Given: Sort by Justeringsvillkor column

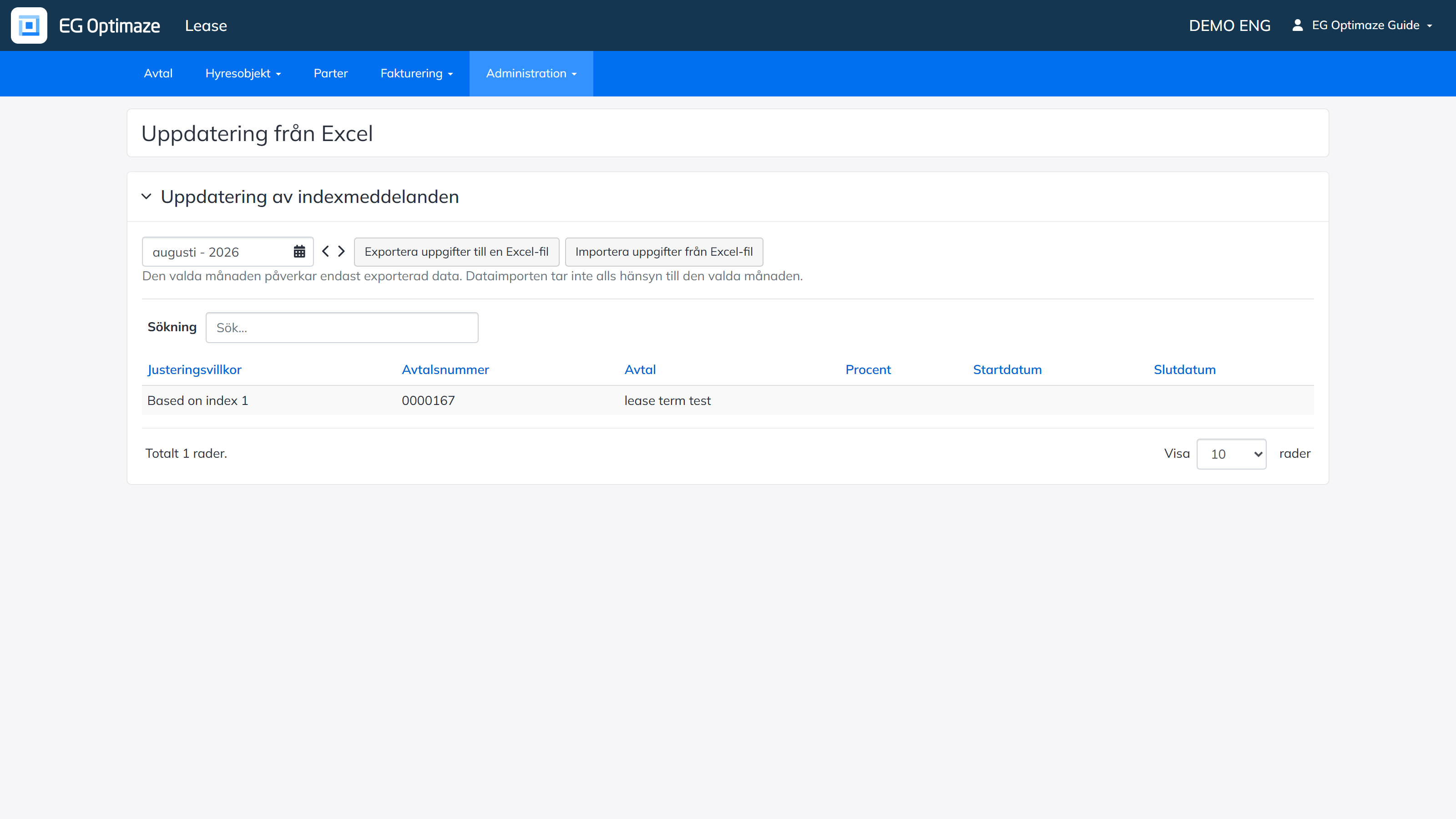Looking at the screenshot, I should [x=194, y=369].
